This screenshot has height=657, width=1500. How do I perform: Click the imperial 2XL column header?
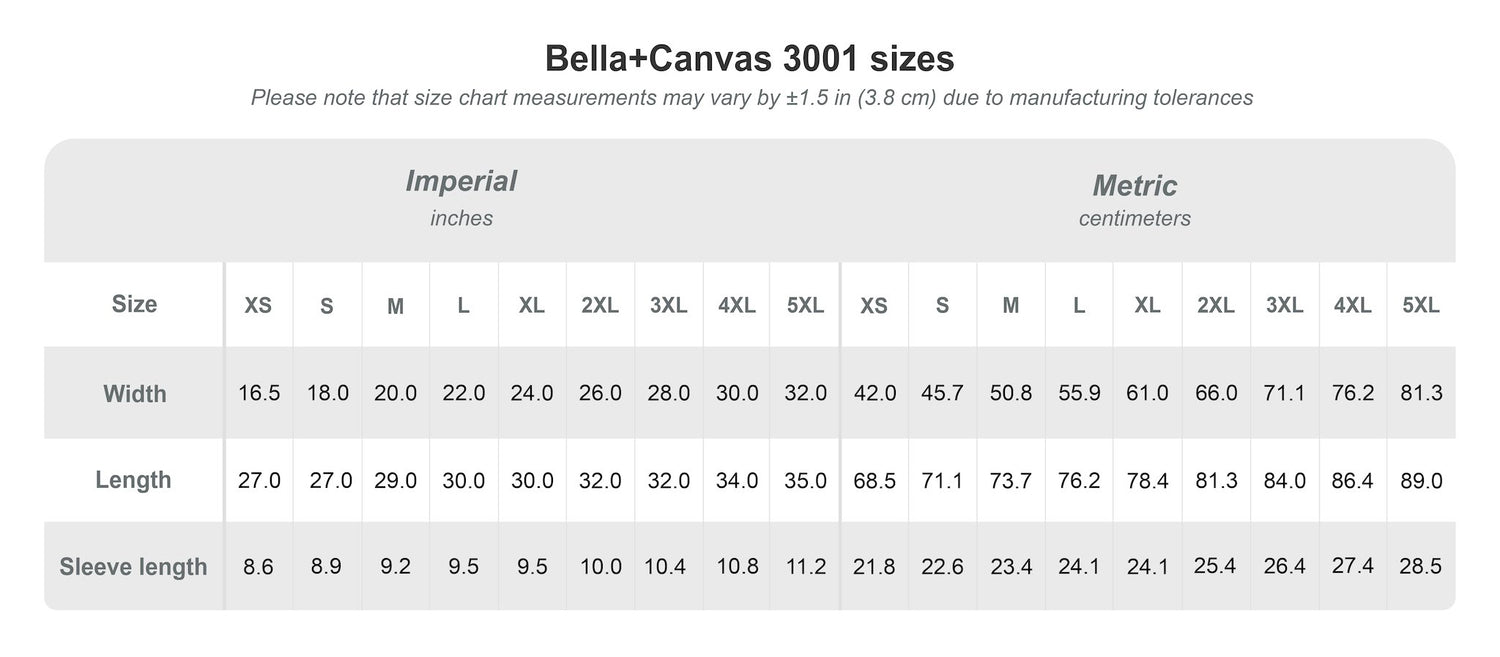(x=600, y=306)
